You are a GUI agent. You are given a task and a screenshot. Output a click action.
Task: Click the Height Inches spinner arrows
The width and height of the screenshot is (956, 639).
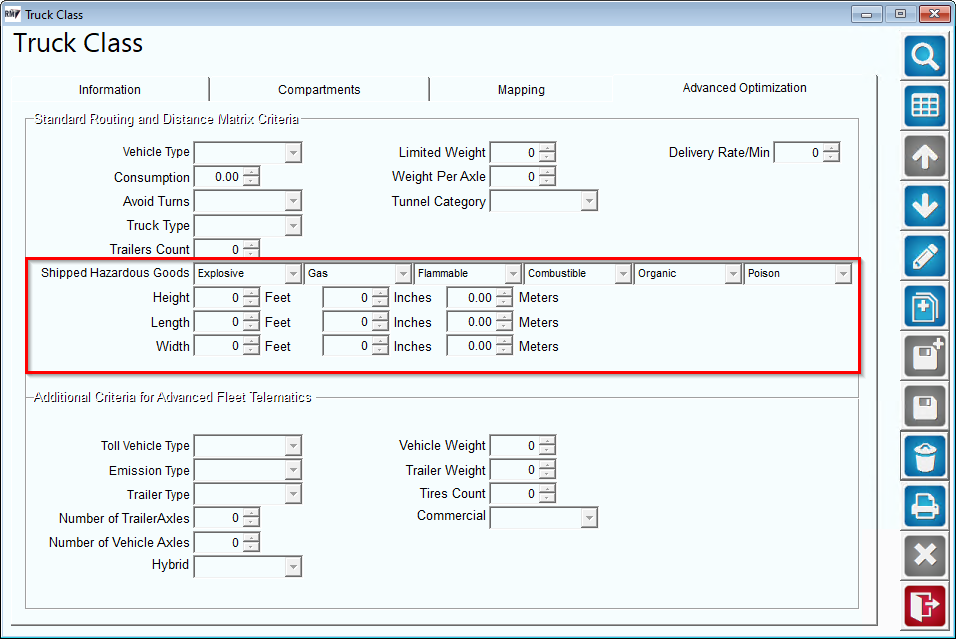point(380,298)
